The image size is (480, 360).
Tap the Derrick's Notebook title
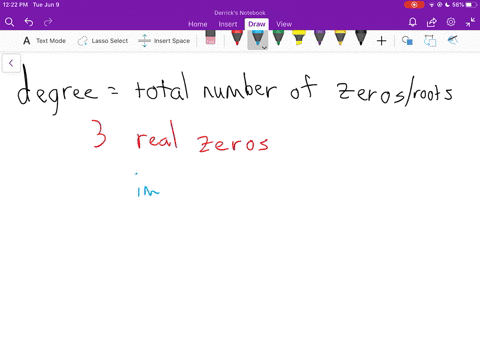240,13
